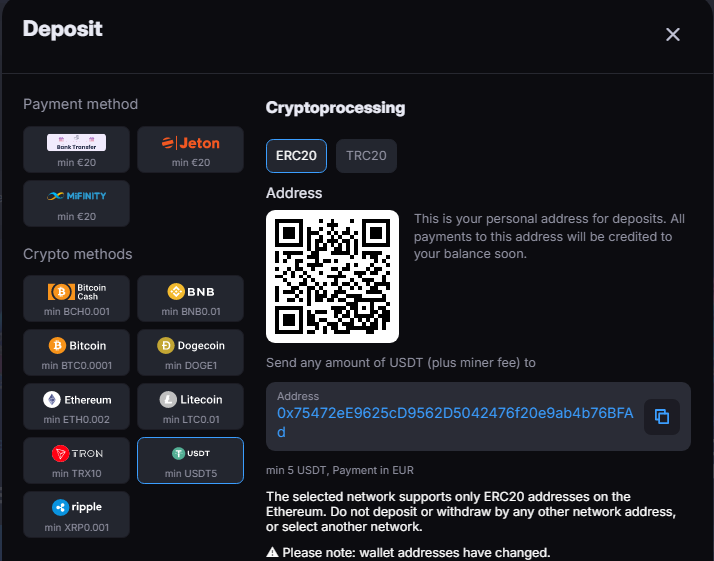This screenshot has height=561, width=714.
Task: Select Ethereum deposit method
Action: click(x=77, y=406)
